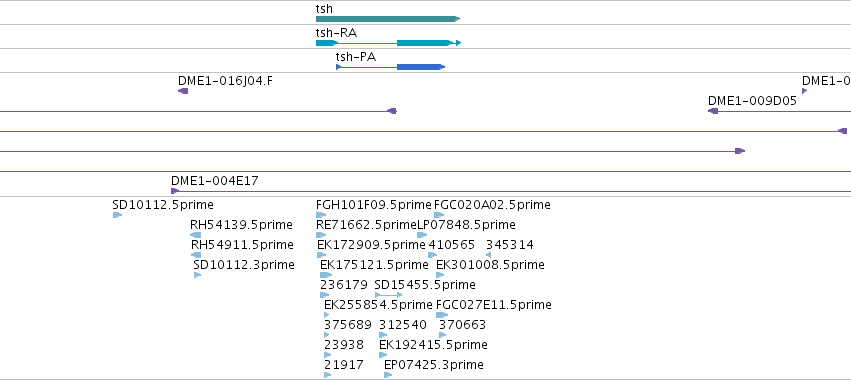851x380 pixels.
Task: Click the DME1-016J04.F label text
Action: click(226, 81)
